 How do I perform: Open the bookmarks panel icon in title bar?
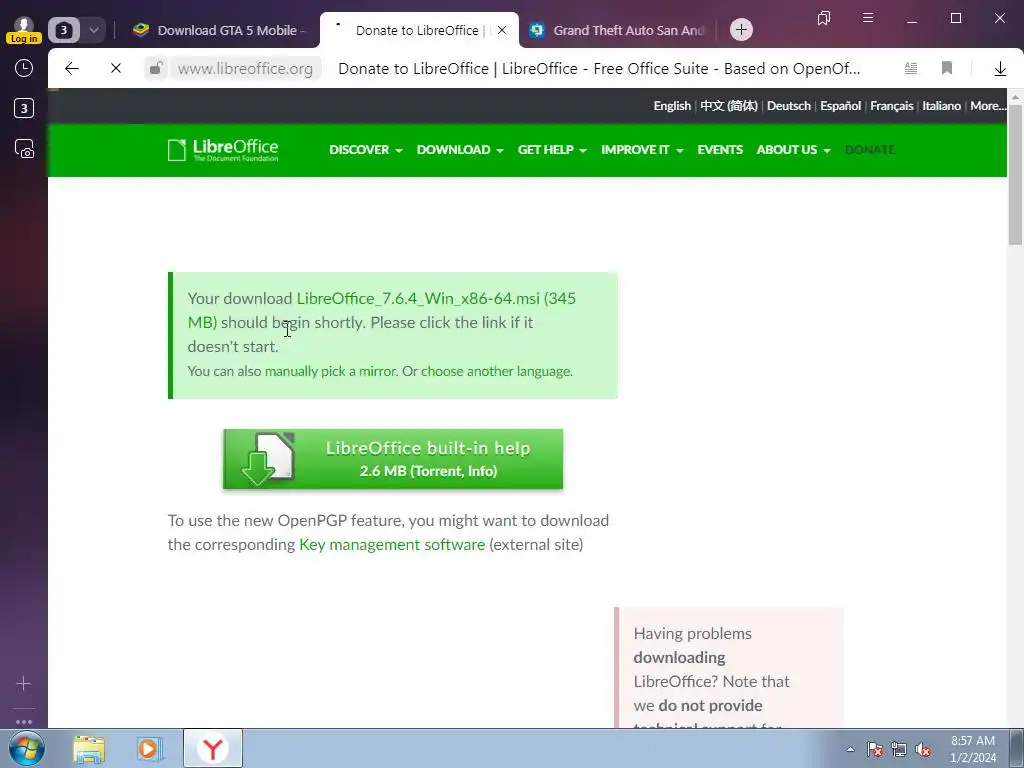[824, 18]
